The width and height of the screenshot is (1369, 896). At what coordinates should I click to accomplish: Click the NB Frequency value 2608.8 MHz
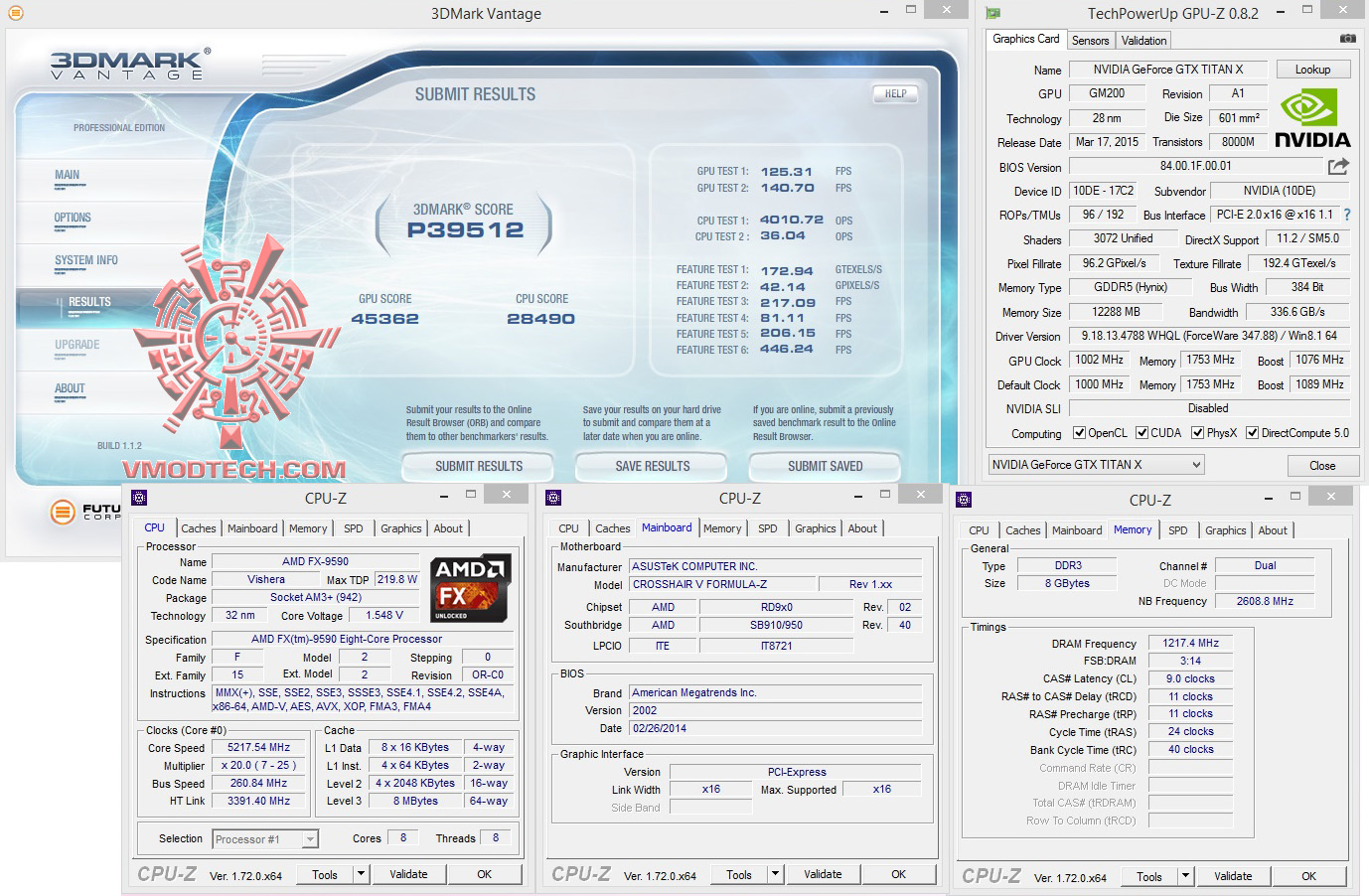click(1265, 601)
